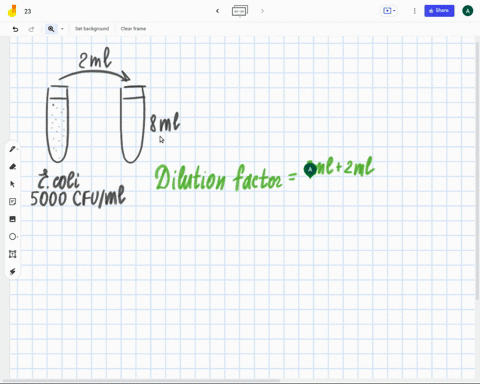Image resolution: width=480 pixels, height=384 pixels.
Task: Click the Zoom magnifier button
Action: (x=51, y=29)
